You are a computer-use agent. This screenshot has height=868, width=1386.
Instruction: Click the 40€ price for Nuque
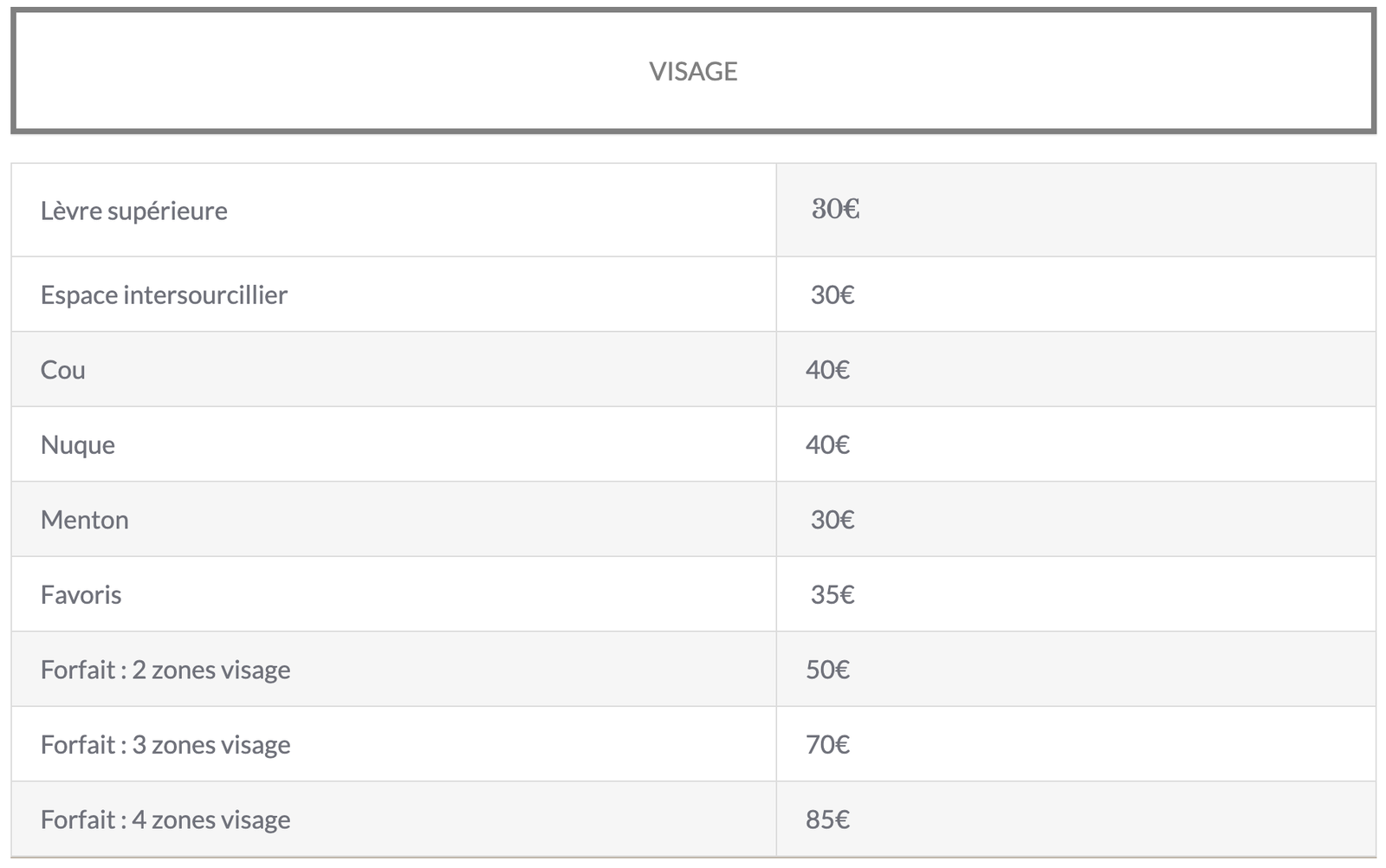(827, 444)
